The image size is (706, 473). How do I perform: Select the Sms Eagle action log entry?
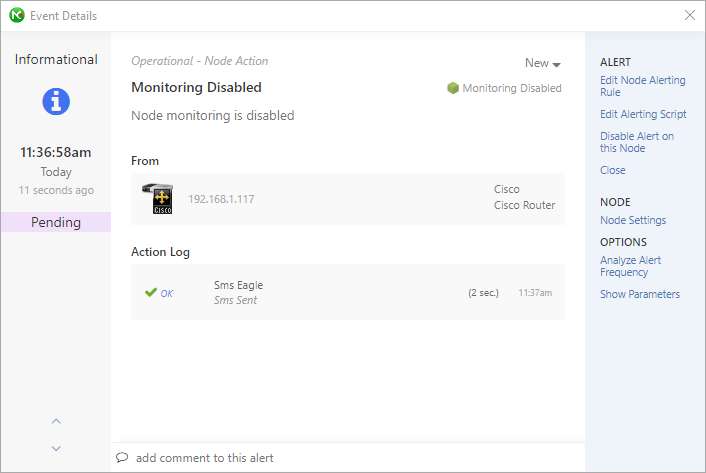(x=348, y=293)
